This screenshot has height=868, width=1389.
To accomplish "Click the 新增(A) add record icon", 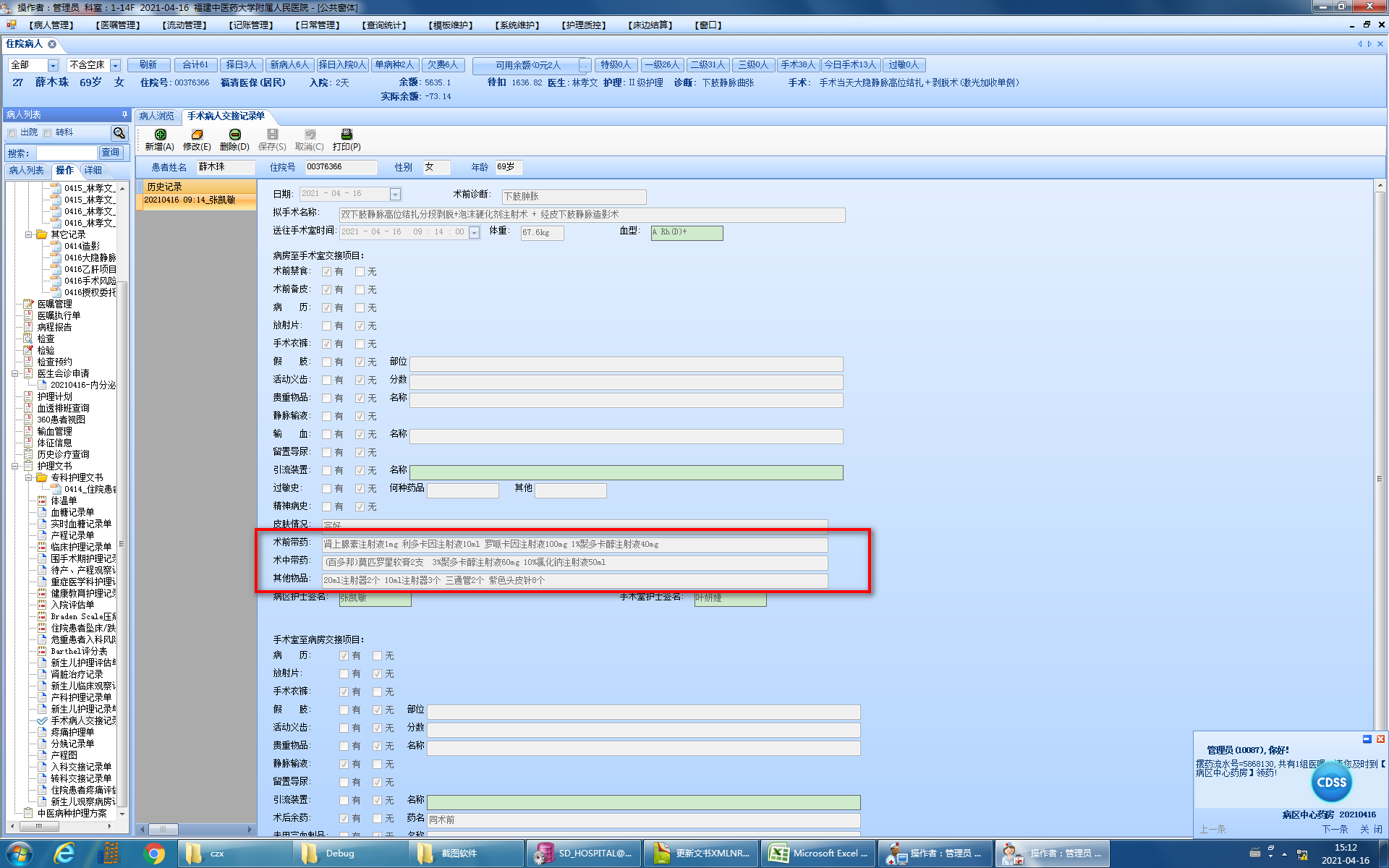I will [x=160, y=135].
